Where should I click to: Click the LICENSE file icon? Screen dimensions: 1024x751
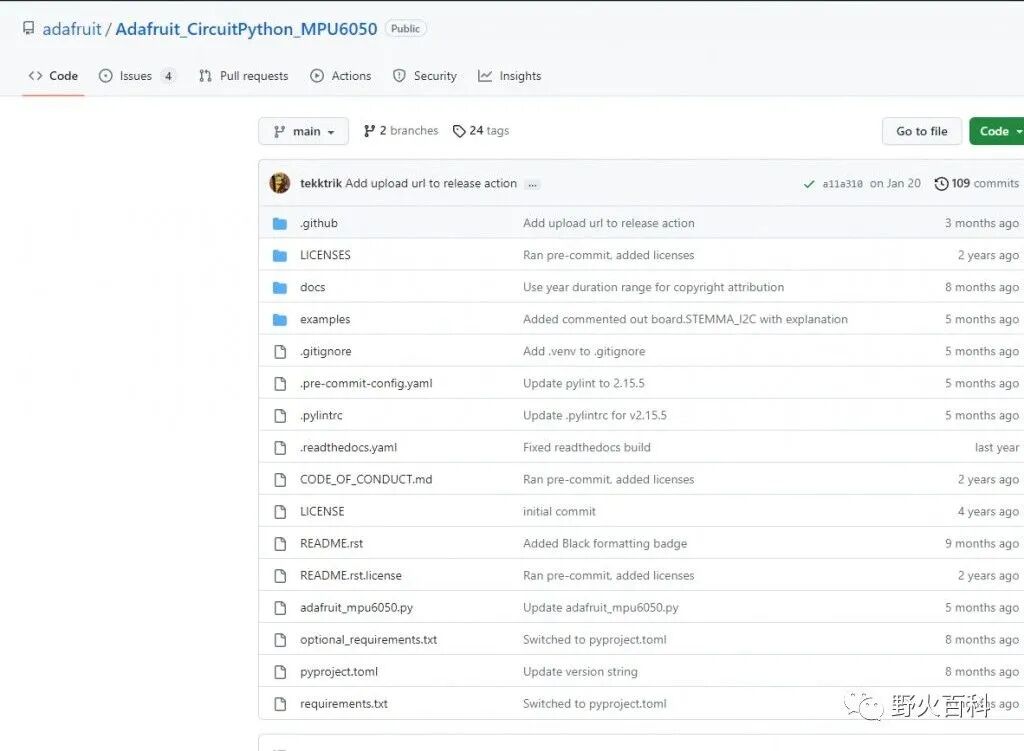click(x=280, y=511)
